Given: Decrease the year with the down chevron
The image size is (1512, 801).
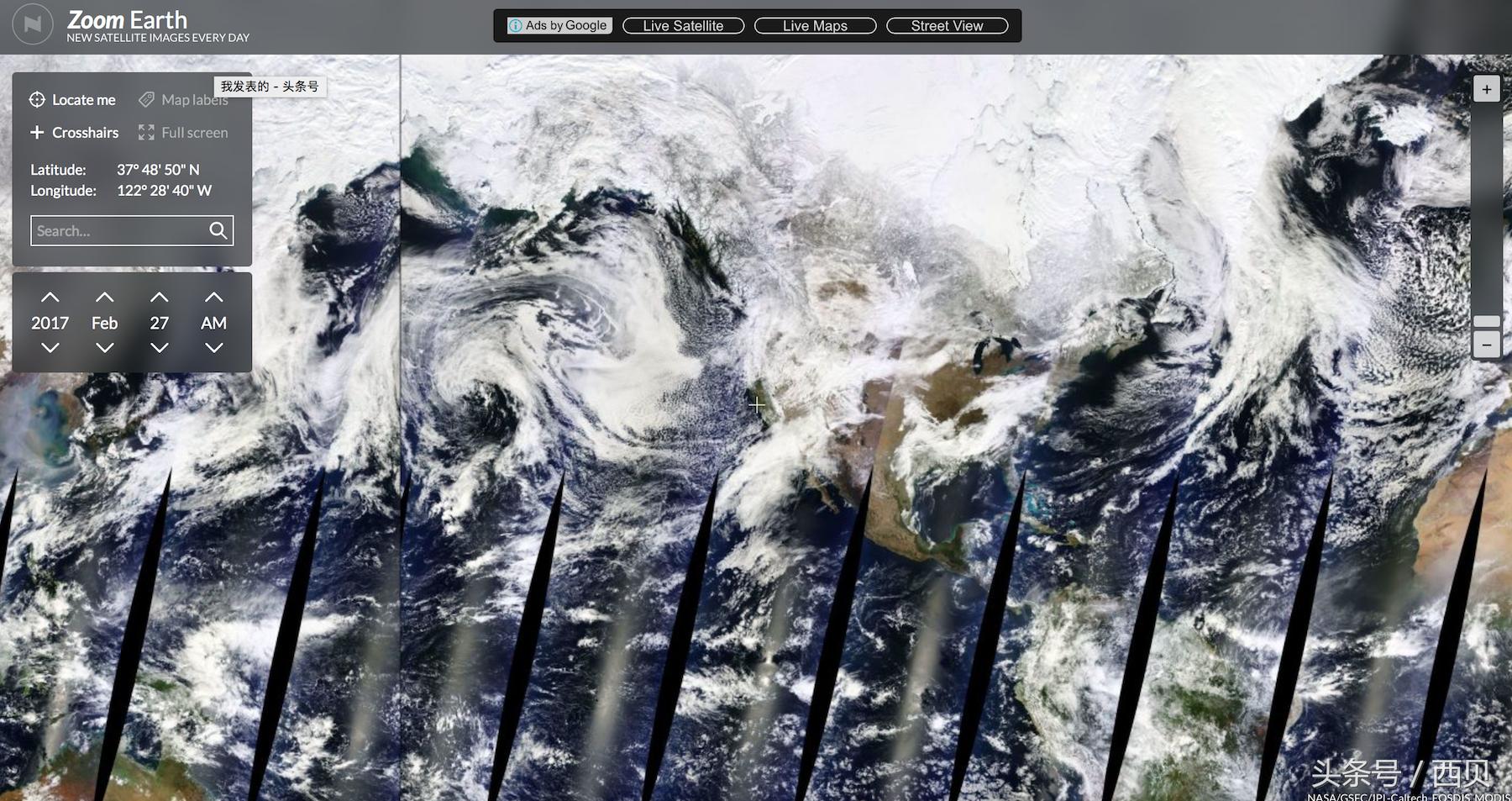Looking at the screenshot, I should (50, 347).
